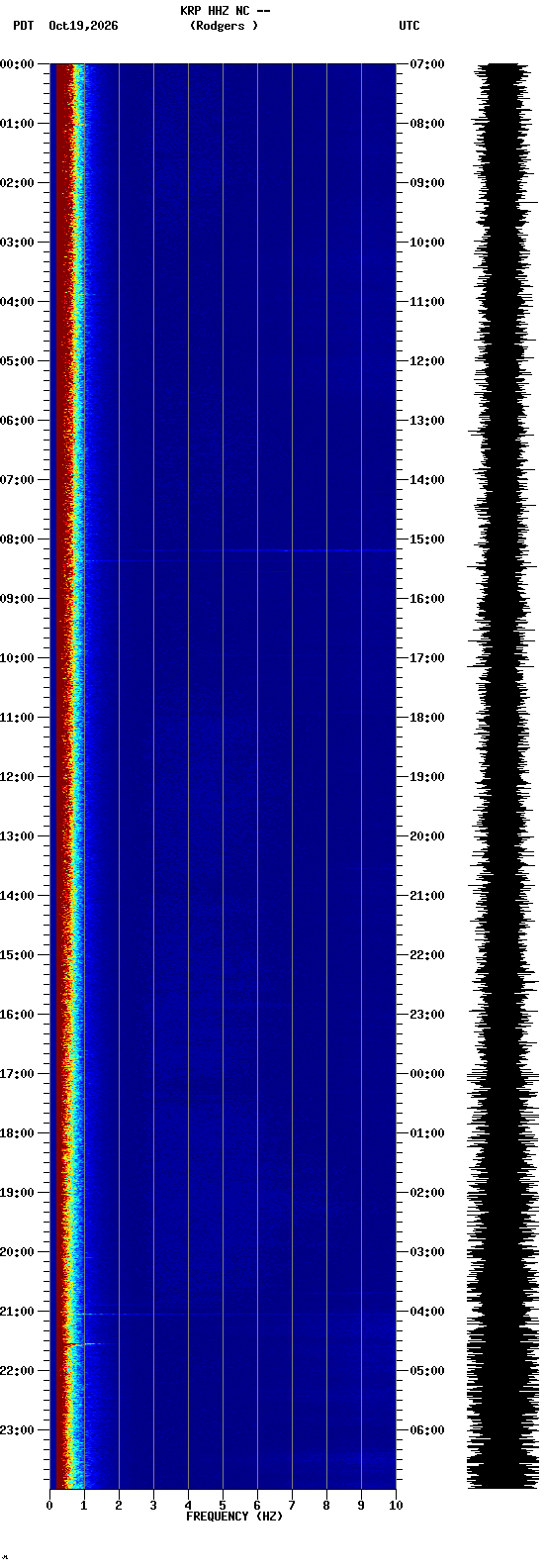
Task: Pick 22:00 on the UTC axis
Action: (427, 955)
